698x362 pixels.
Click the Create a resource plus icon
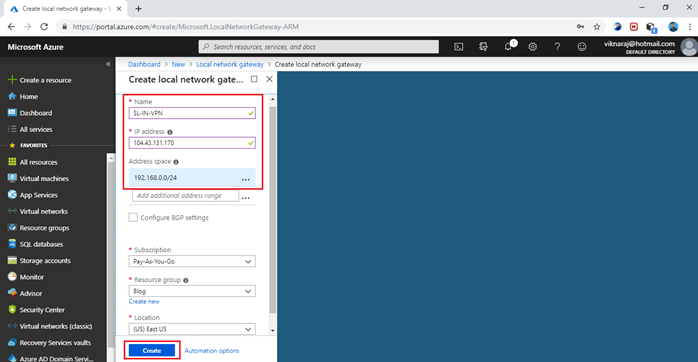pos(12,80)
